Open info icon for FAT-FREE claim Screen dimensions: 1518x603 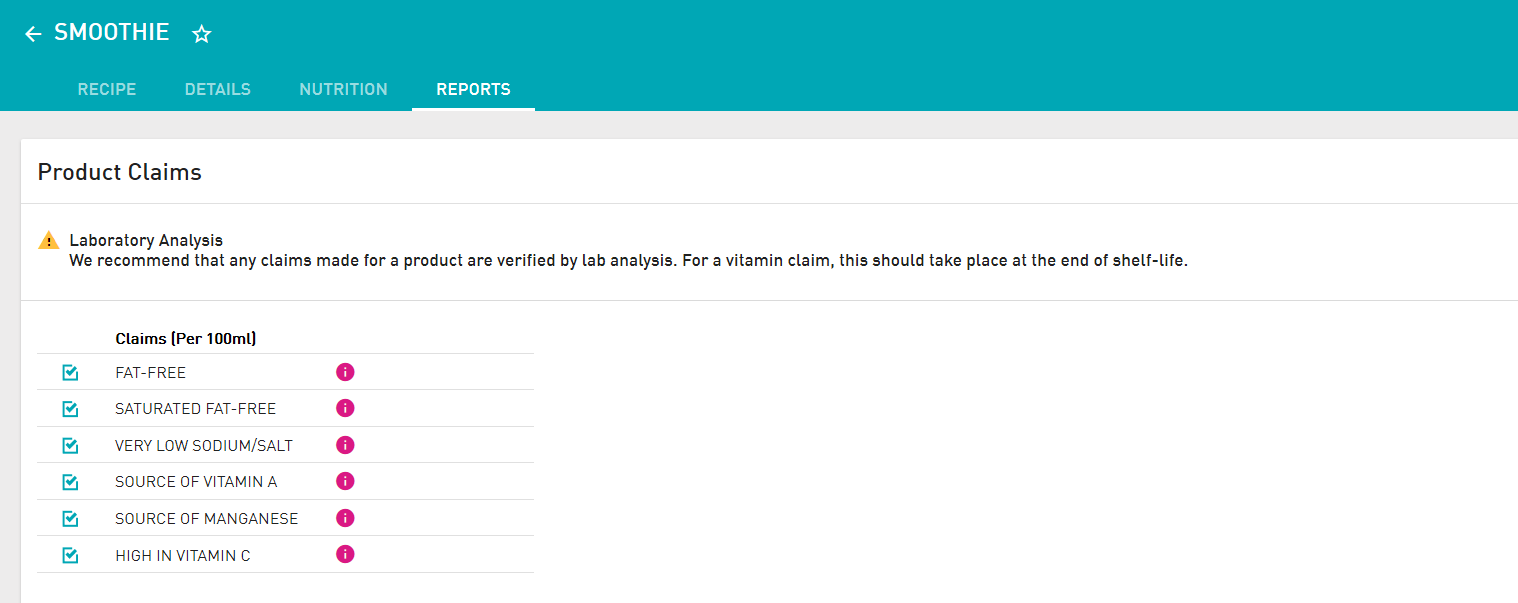(345, 372)
